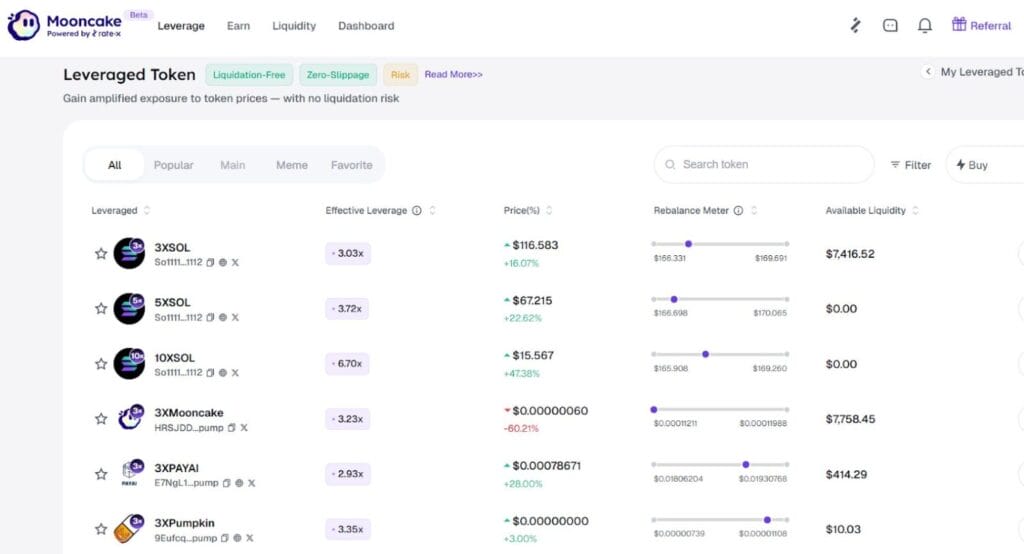
Task: Favorite the 5XSOL token star
Action: click(101, 308)
